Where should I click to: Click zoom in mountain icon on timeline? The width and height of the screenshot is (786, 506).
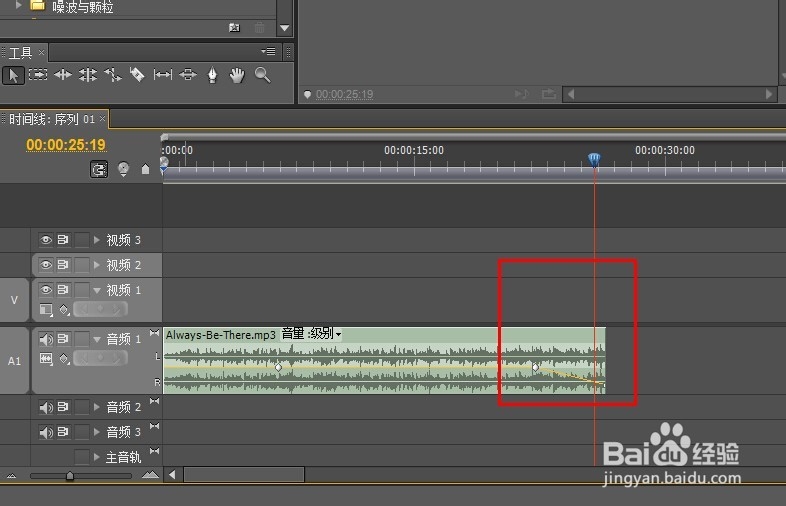pos(150,474)
